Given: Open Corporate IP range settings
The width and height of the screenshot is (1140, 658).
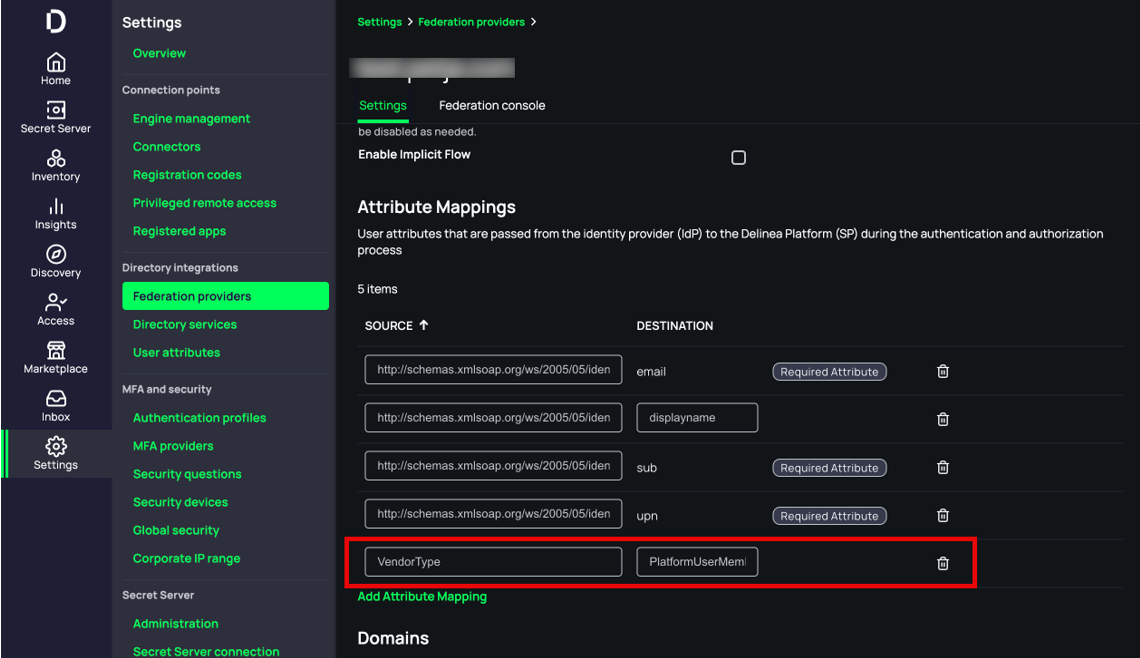Looking at the screenshot, I should tap(186, 558).
